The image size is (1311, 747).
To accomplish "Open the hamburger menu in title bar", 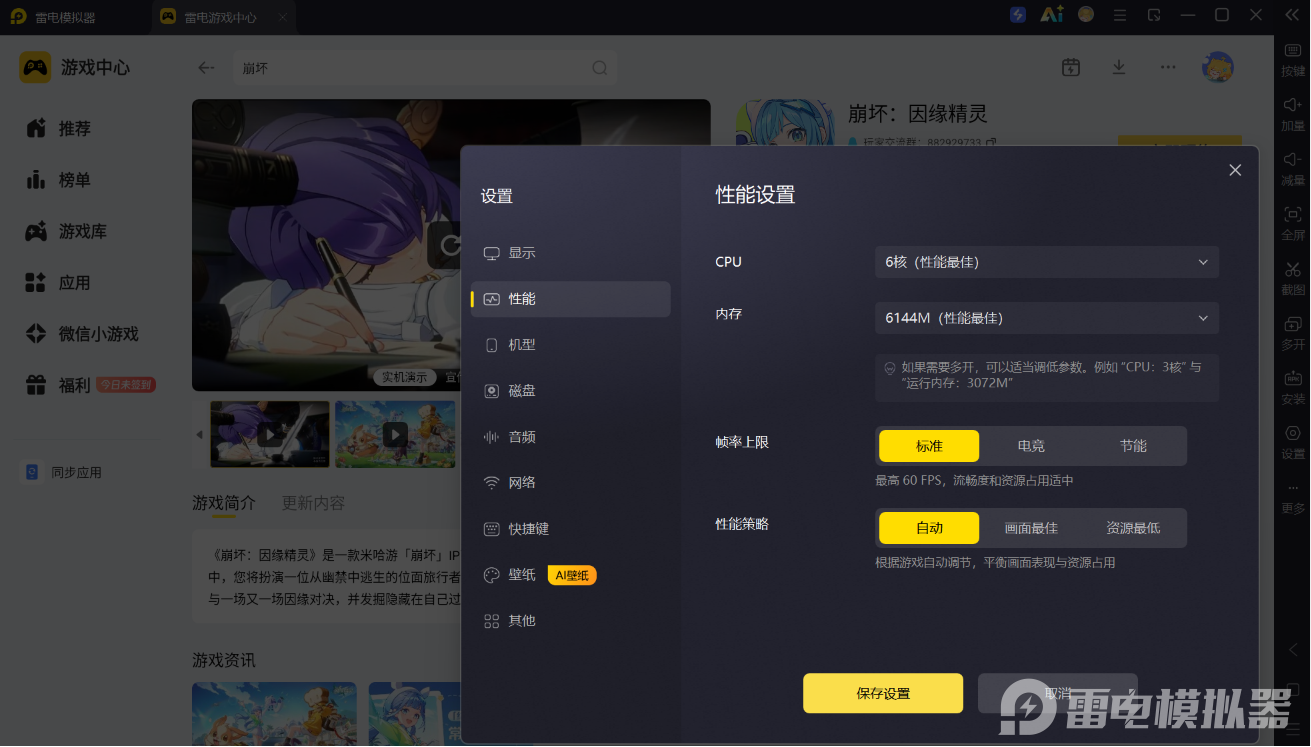I will point(1120,15).
